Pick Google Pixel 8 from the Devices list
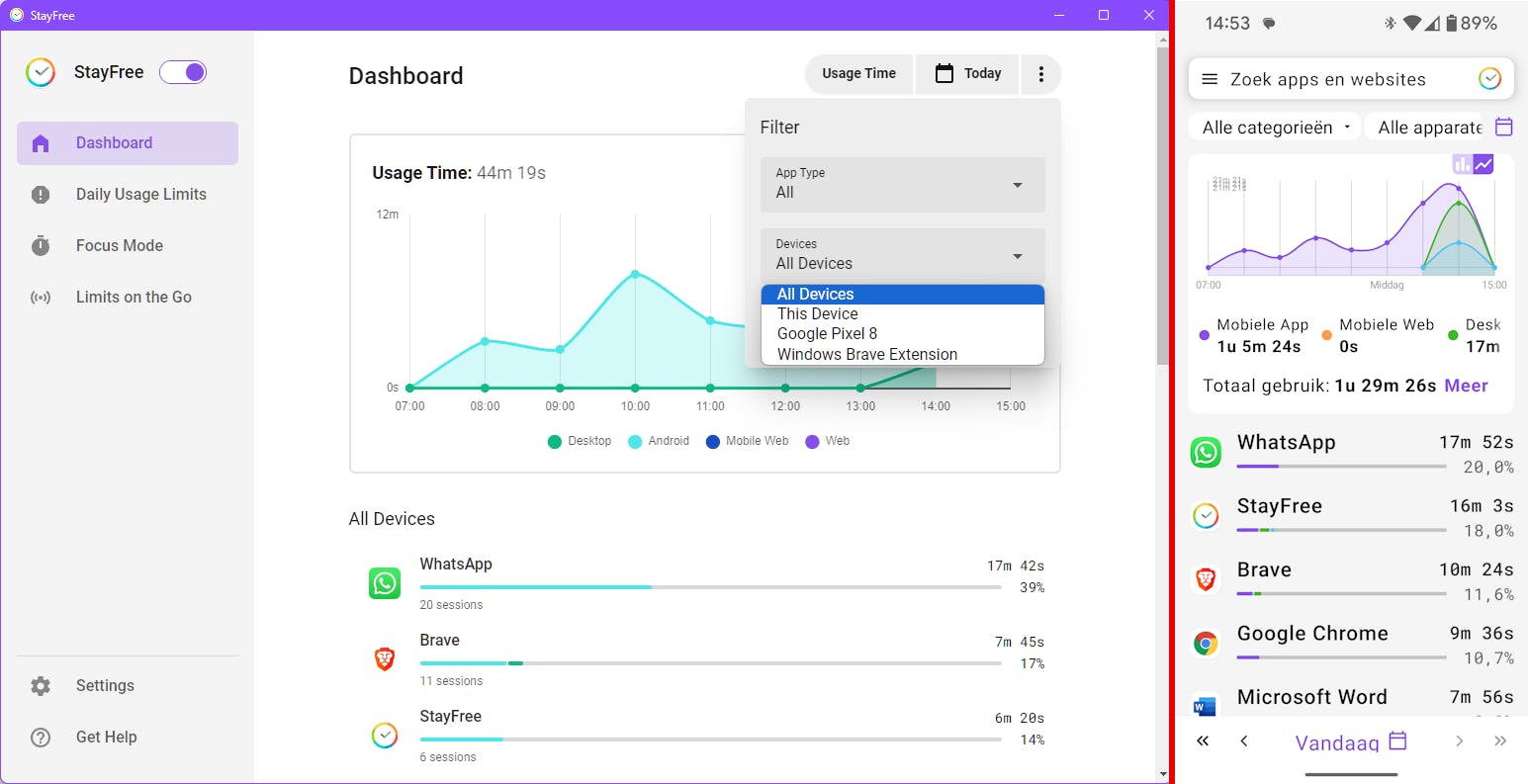Screen dimensions: 1528x784 point(903,334)
